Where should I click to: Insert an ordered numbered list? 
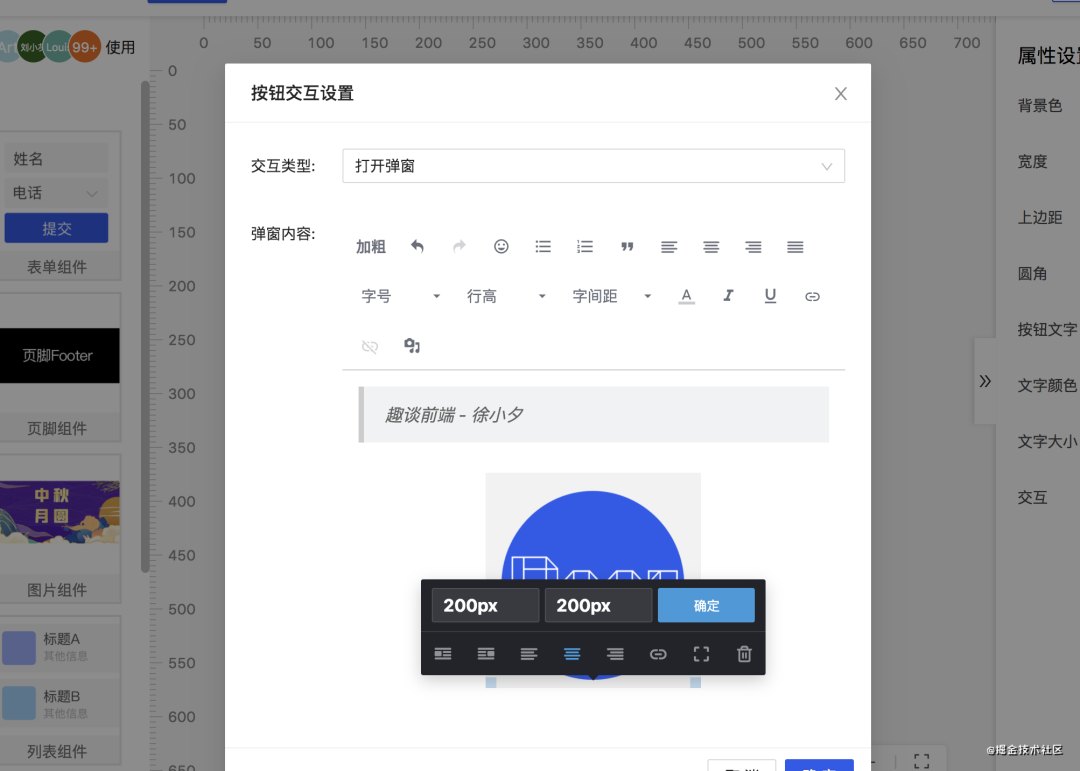pyautogui.click(x=585, y=247)
